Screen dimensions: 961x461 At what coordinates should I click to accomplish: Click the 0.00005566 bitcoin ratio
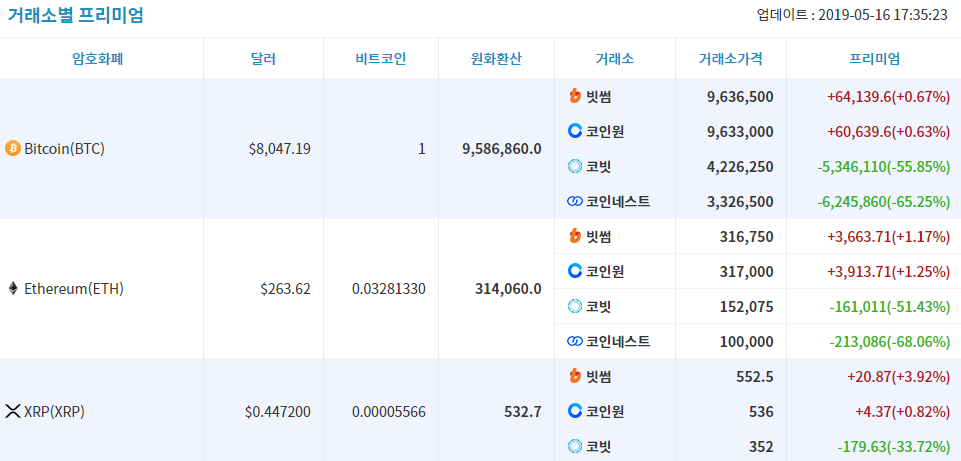389,412
